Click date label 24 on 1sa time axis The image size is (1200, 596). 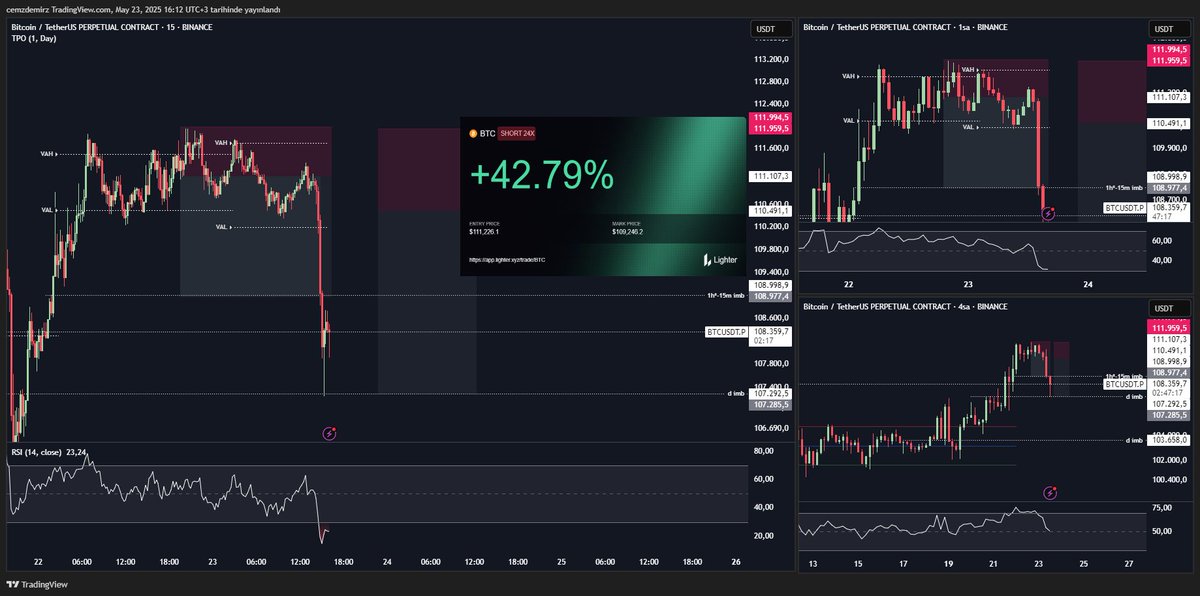(x=1088, y=285)
